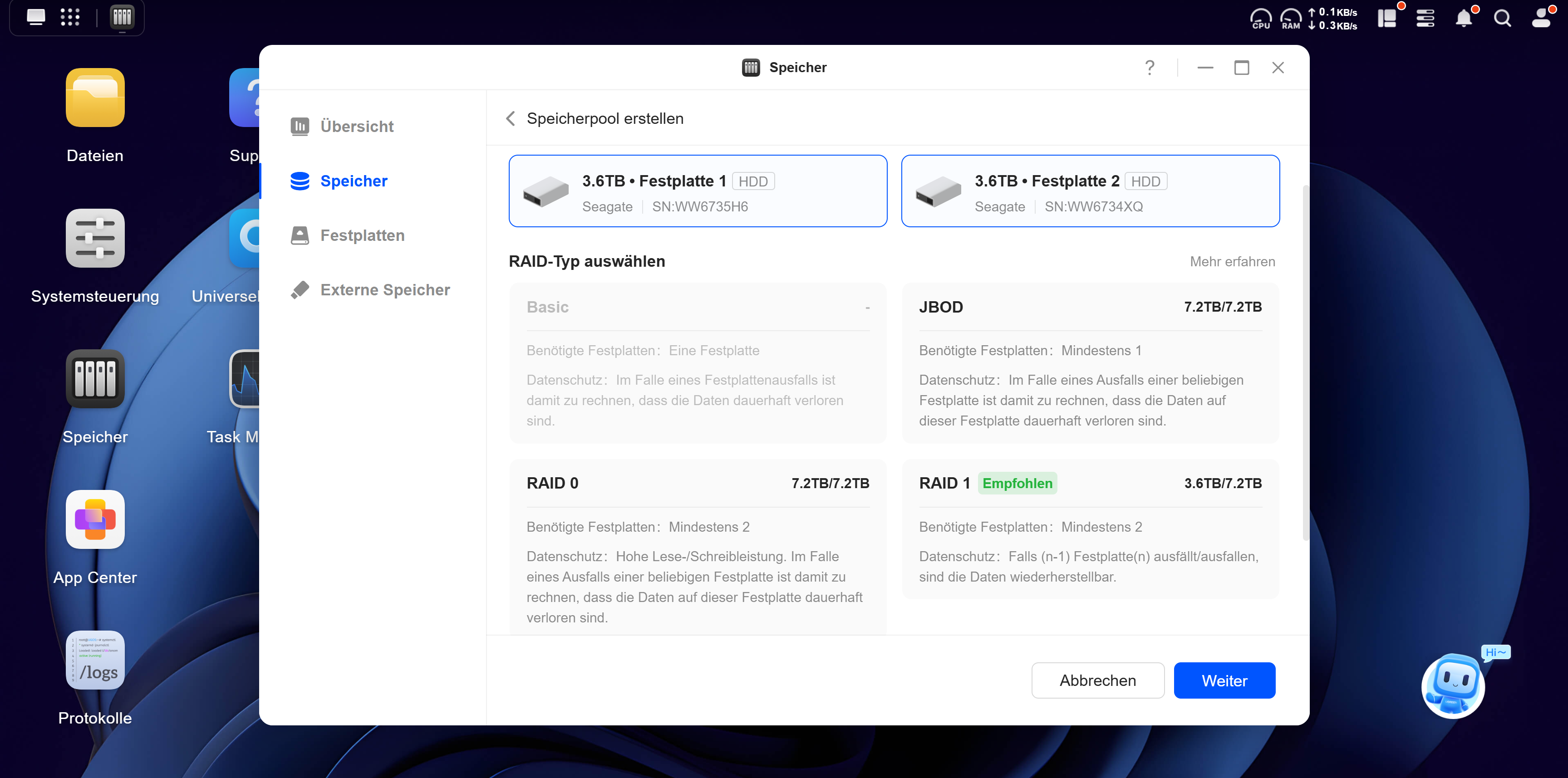
Task: Open the search magnifier in top bar
Action: [x=1502, y=18]
